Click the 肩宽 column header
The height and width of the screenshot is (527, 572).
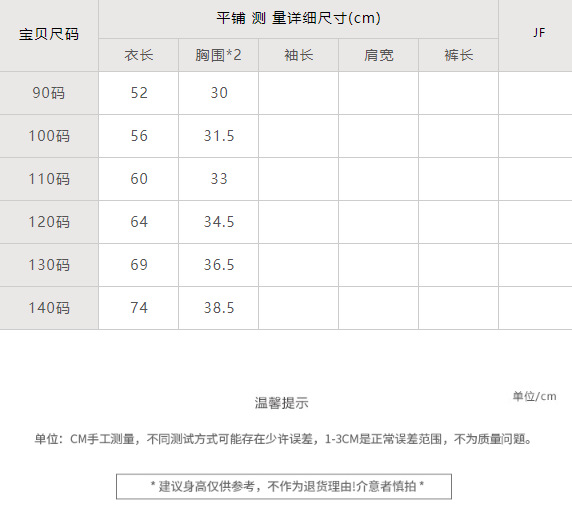[378, 55]
